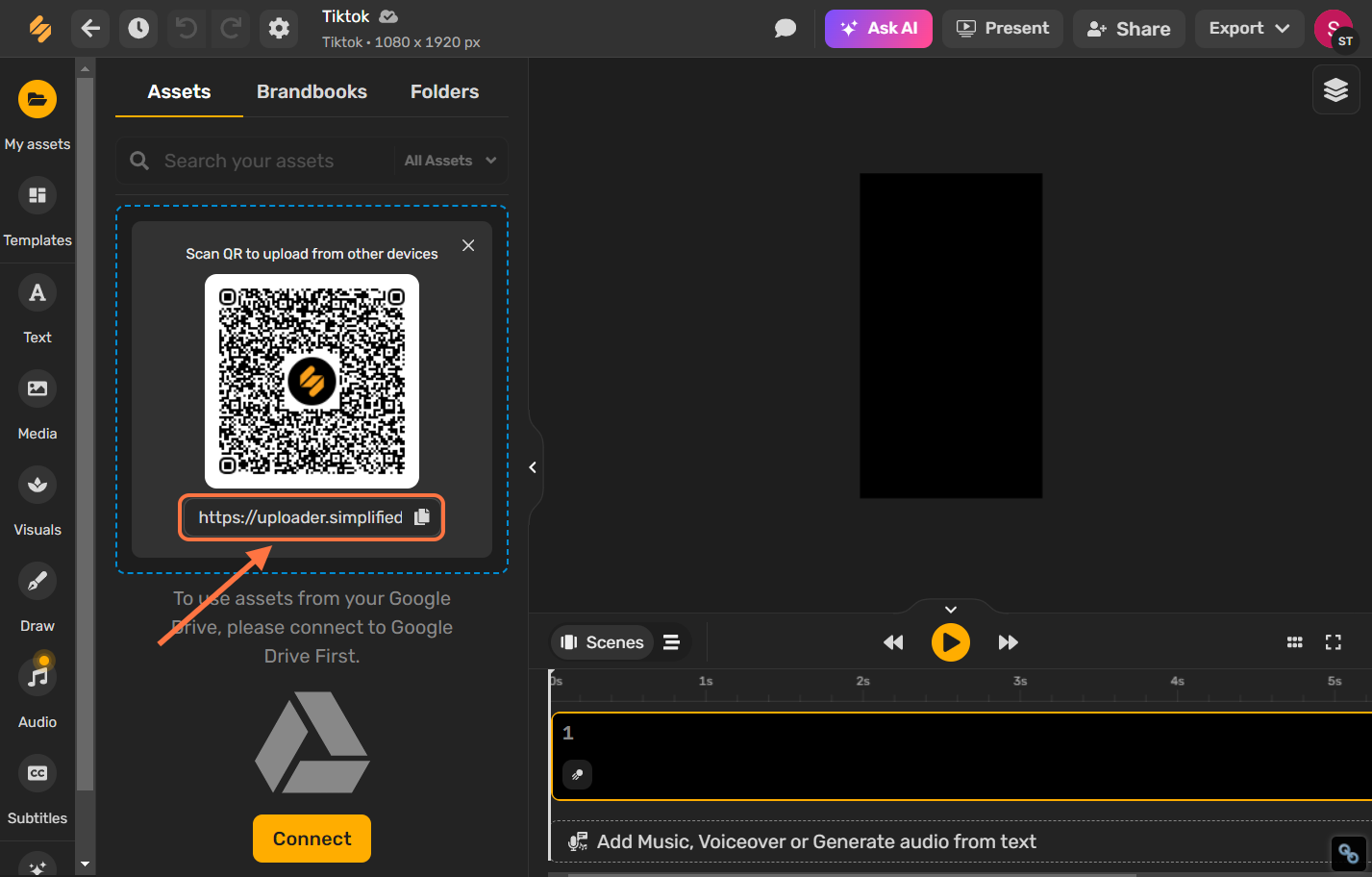Skip forward to the next scene

[1008, 642]
